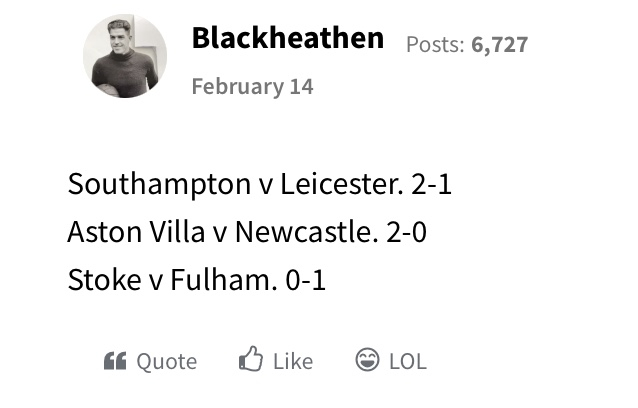Click the word Stoke in the last line
This screenshot has width=638, height=408.
coord(104,280)
